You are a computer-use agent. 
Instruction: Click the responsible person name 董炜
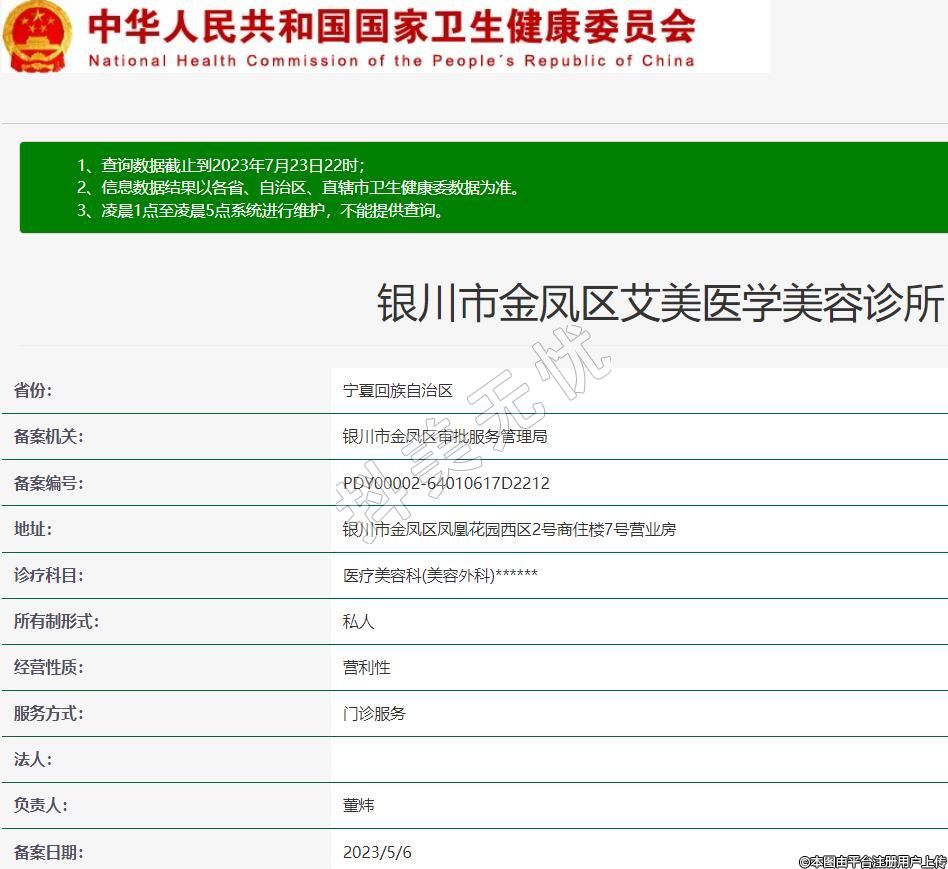click(x=358, y=805)
